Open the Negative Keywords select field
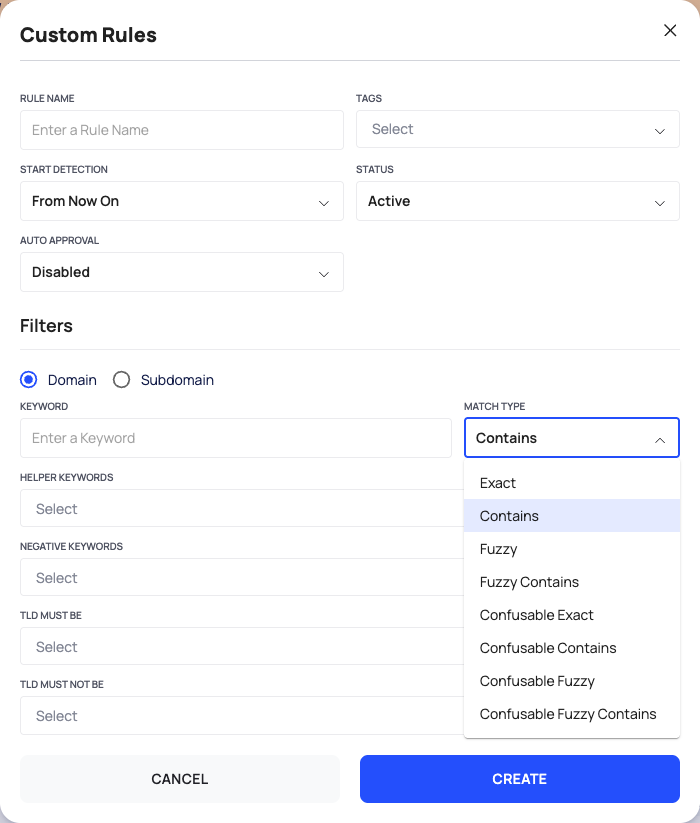Image resolution: width=700 pixels, height=823 pixels. (242, 577)
